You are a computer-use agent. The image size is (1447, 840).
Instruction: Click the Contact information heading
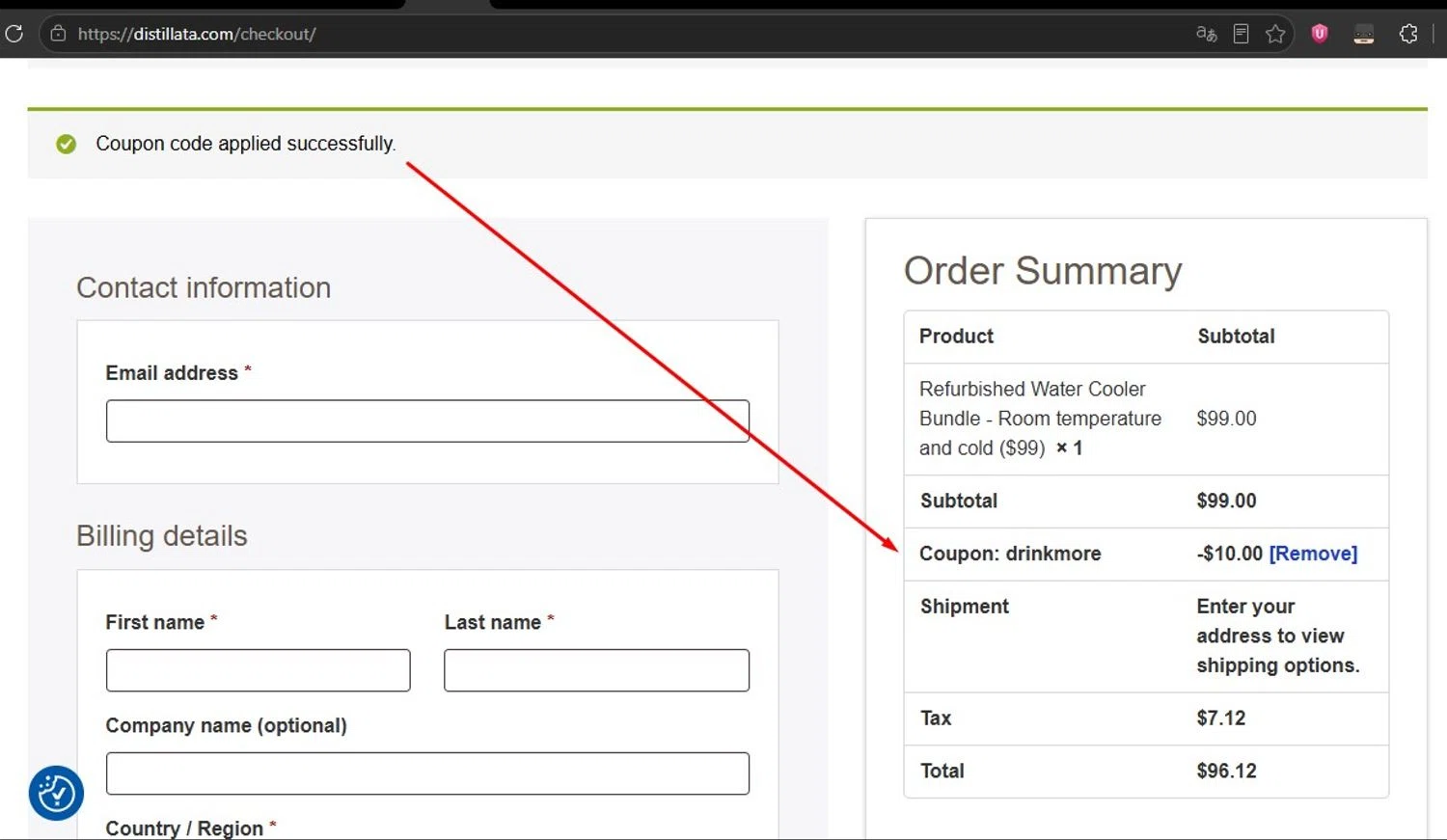pyautogui.click(x=204, y=287)
